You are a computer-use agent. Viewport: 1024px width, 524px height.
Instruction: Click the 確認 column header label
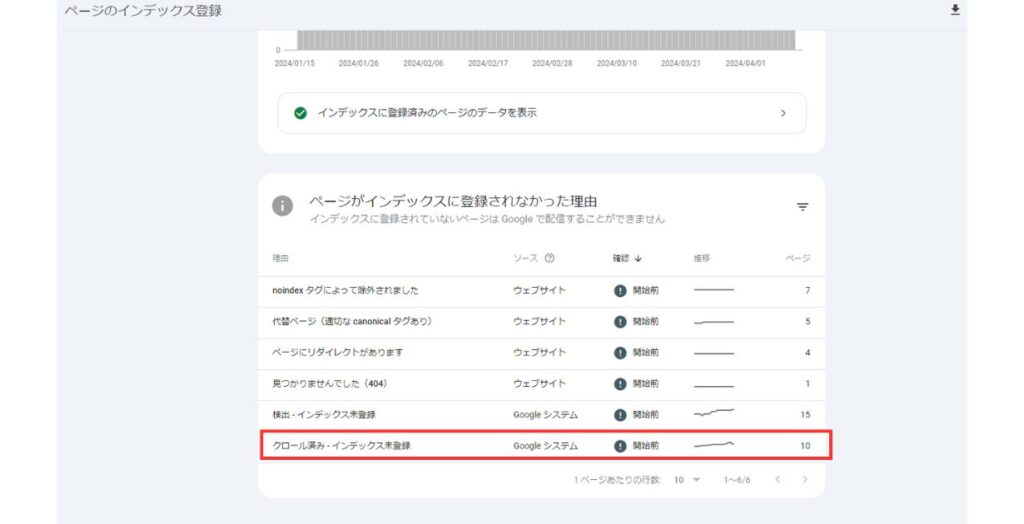pos(620,258)
